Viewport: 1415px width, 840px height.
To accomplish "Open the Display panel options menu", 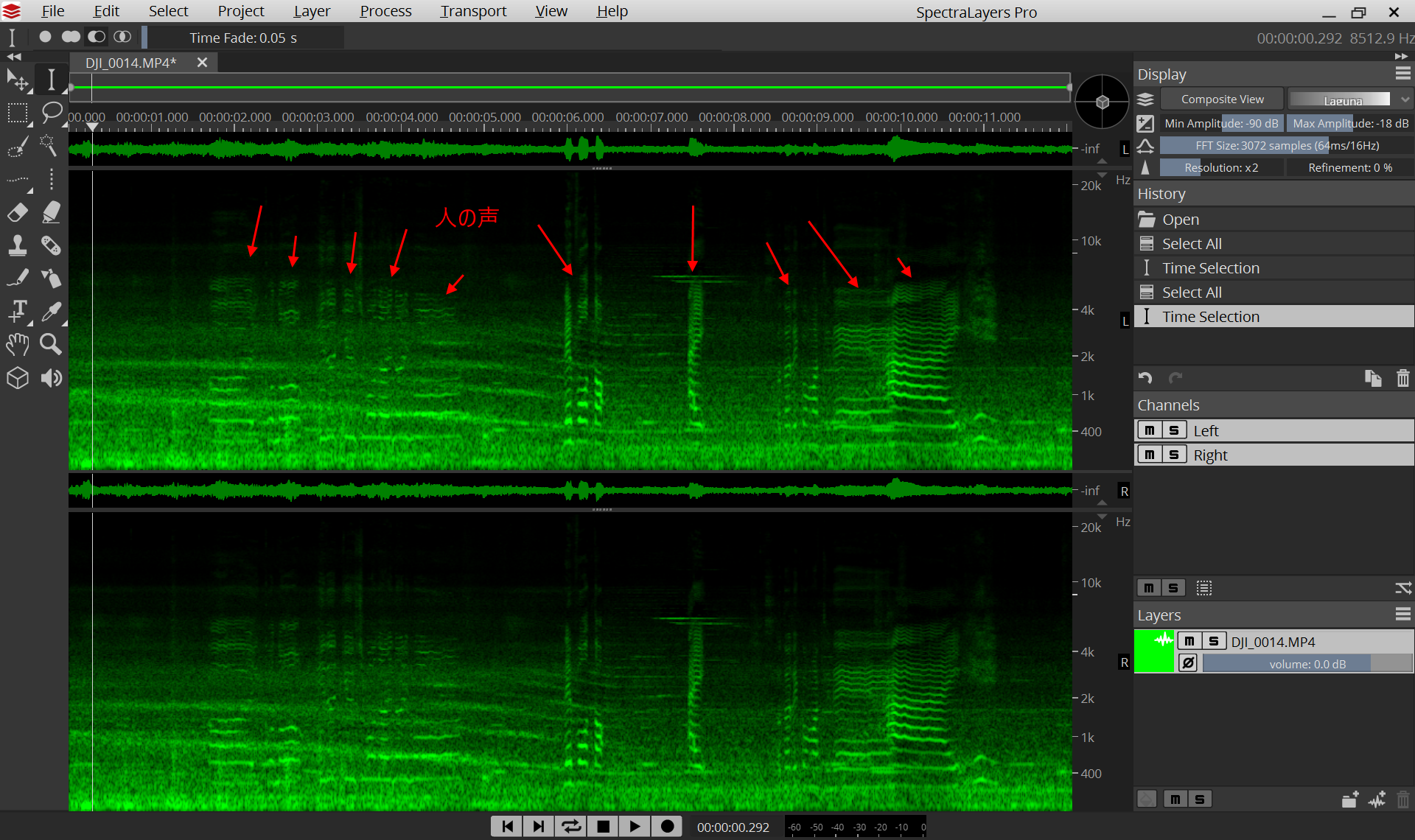I will click(x=1402, y=74).
